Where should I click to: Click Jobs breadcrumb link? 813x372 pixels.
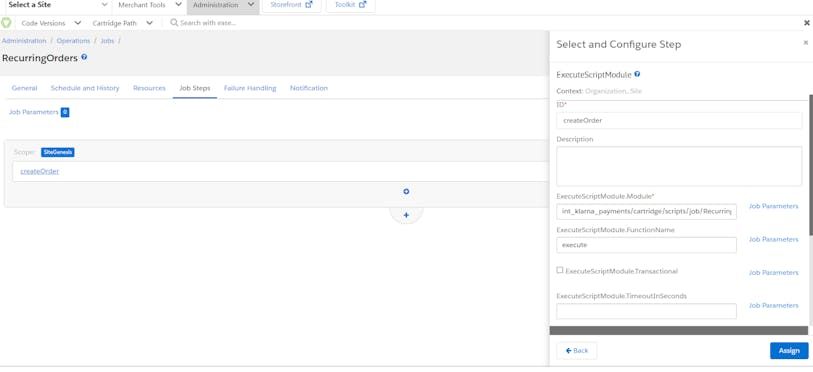pos(107,40)
